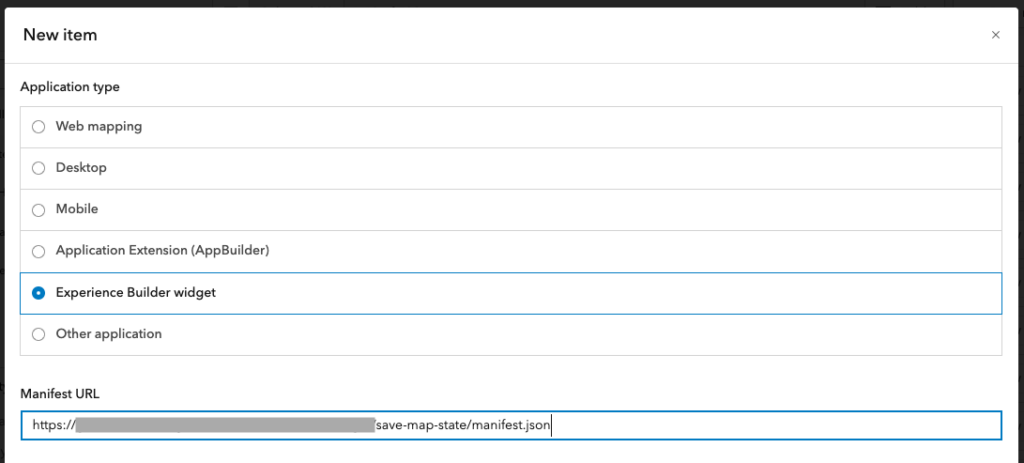
Task: Close the New item dialog
Action: (995, 35)
